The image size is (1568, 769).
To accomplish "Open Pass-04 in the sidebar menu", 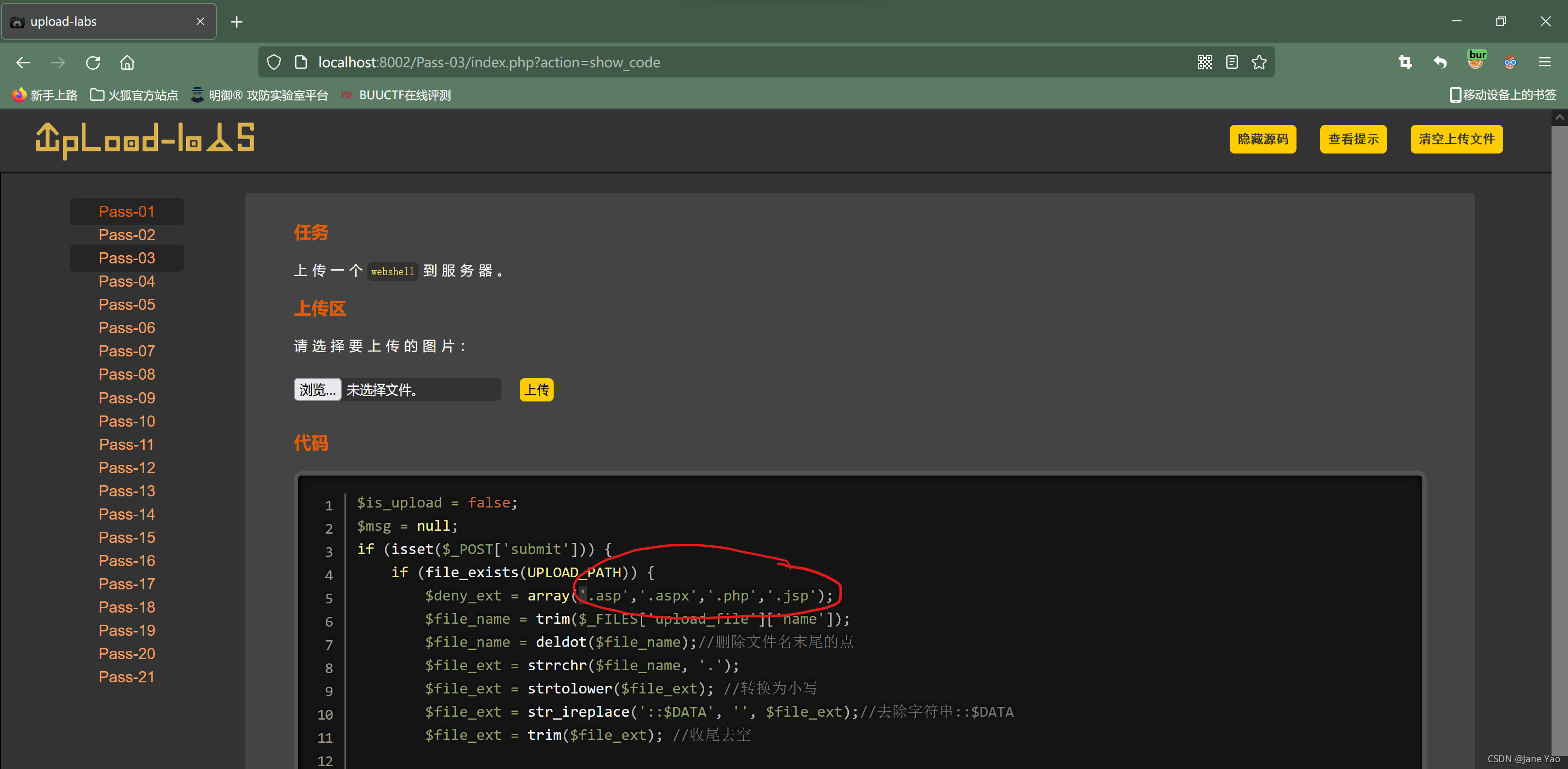I will [x=127, y=281].
